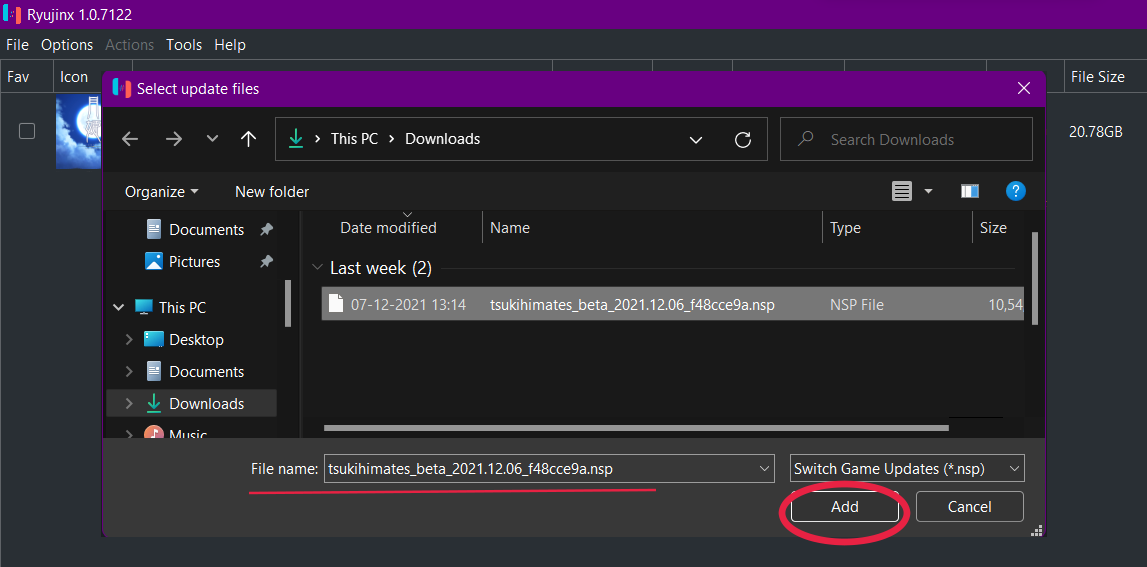Expand the Downloads tree node
The image size is (1147, 567).
click(x=129, y=403)
